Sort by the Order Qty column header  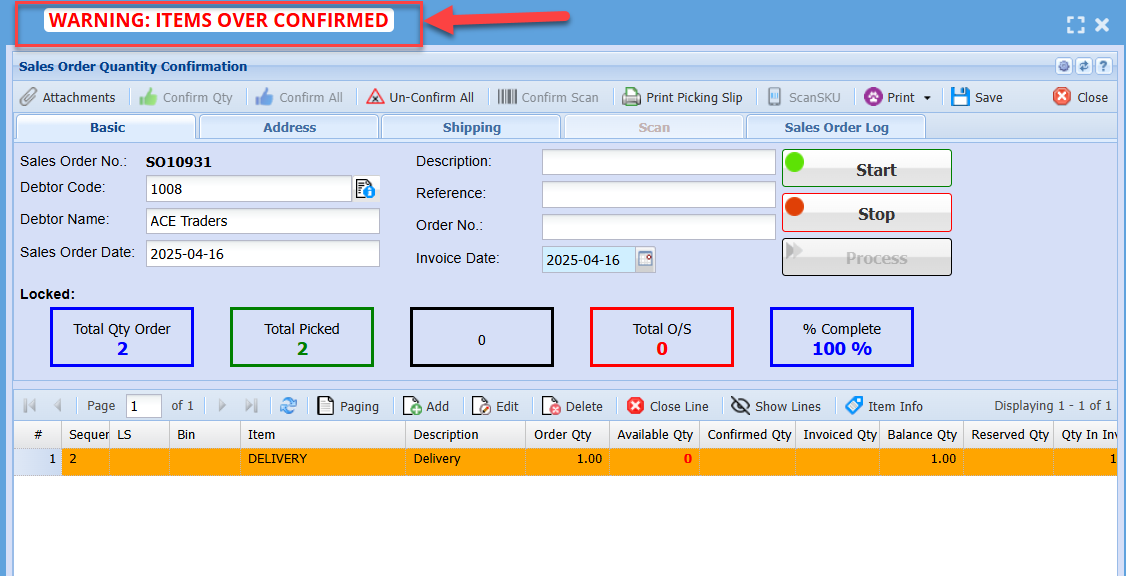567,435
